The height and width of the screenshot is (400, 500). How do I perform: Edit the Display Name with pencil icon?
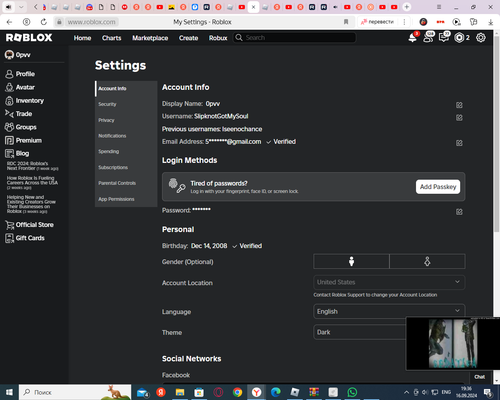[459, 105]
